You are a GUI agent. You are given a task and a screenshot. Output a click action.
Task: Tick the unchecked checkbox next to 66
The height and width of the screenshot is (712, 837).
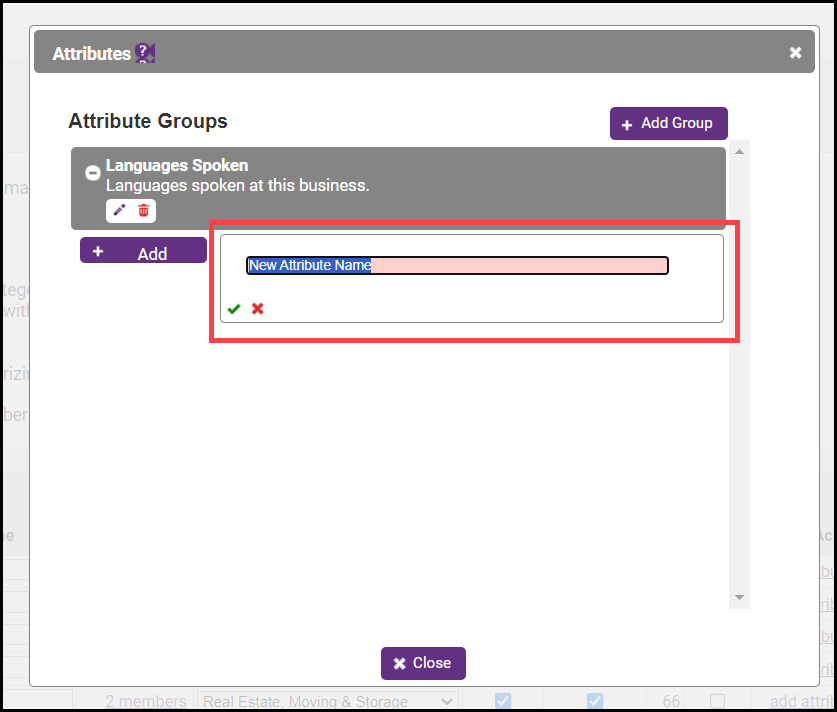click(x=717, y=701)
